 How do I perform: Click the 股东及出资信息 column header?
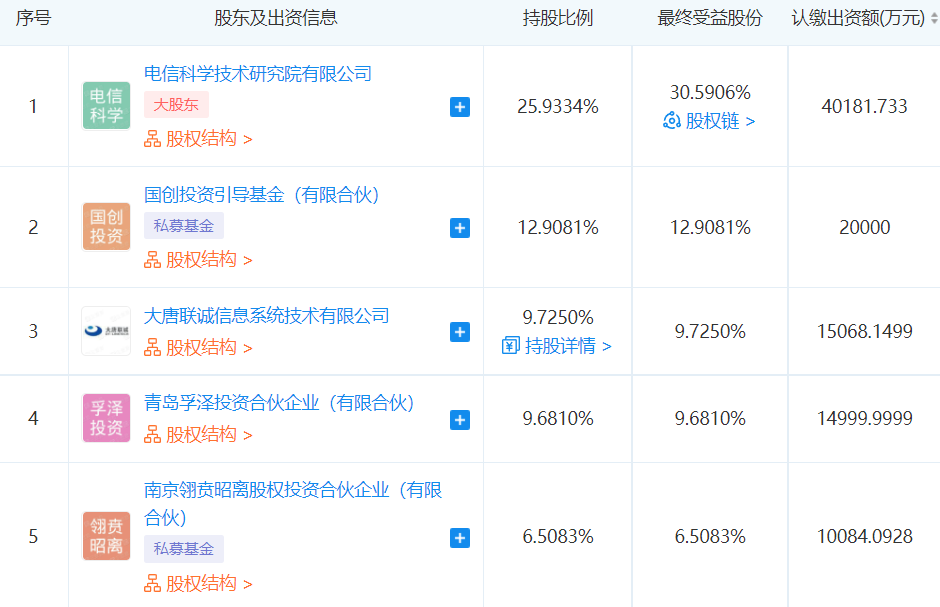coord(276,18)
